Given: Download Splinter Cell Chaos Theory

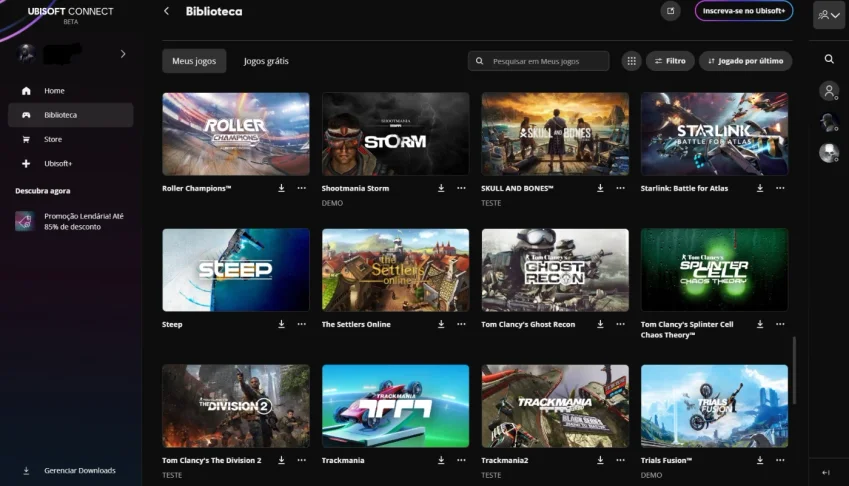Looking at the screenshot, I should 760,324.
